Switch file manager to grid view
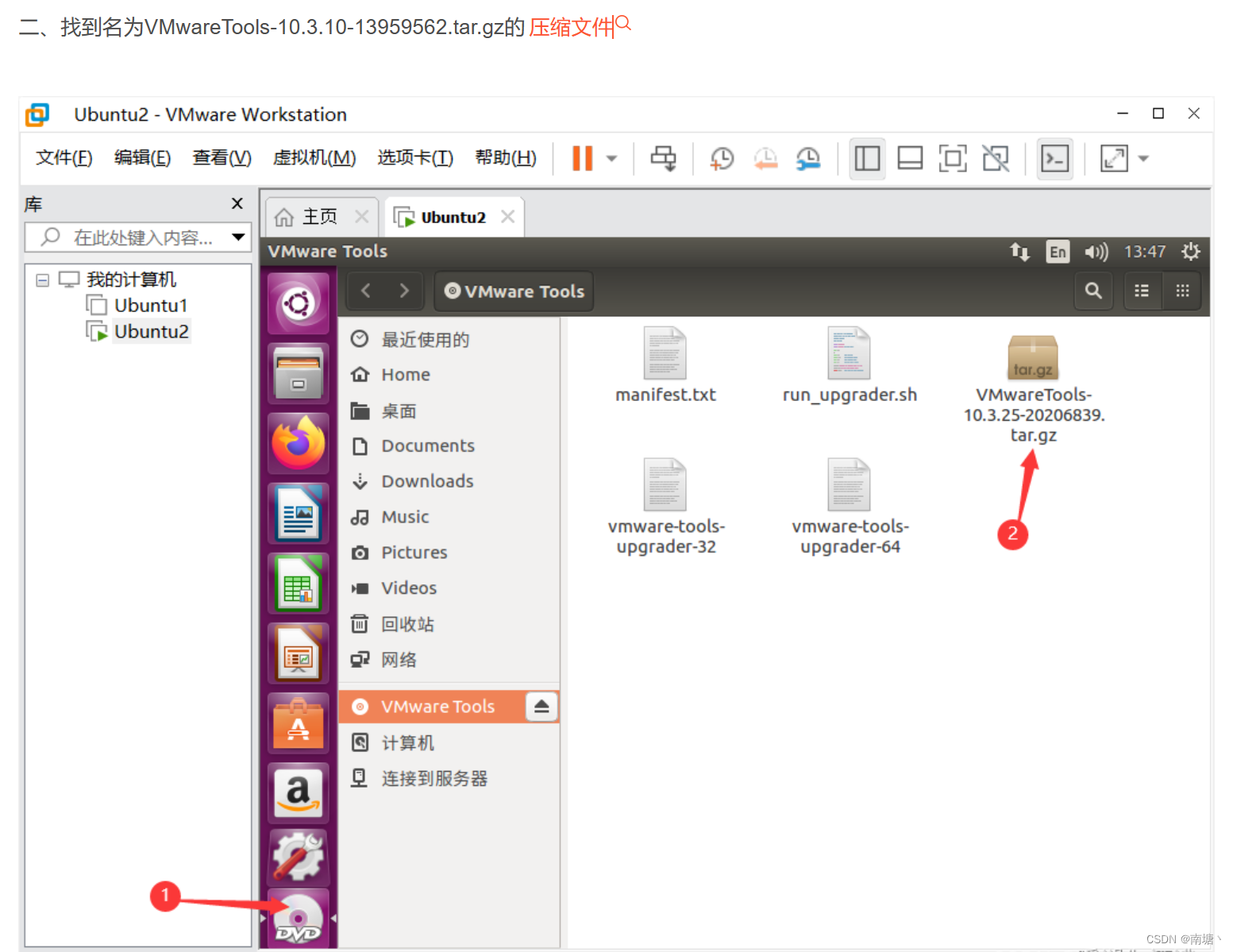1233x952 pixels. click(1182, 291)
